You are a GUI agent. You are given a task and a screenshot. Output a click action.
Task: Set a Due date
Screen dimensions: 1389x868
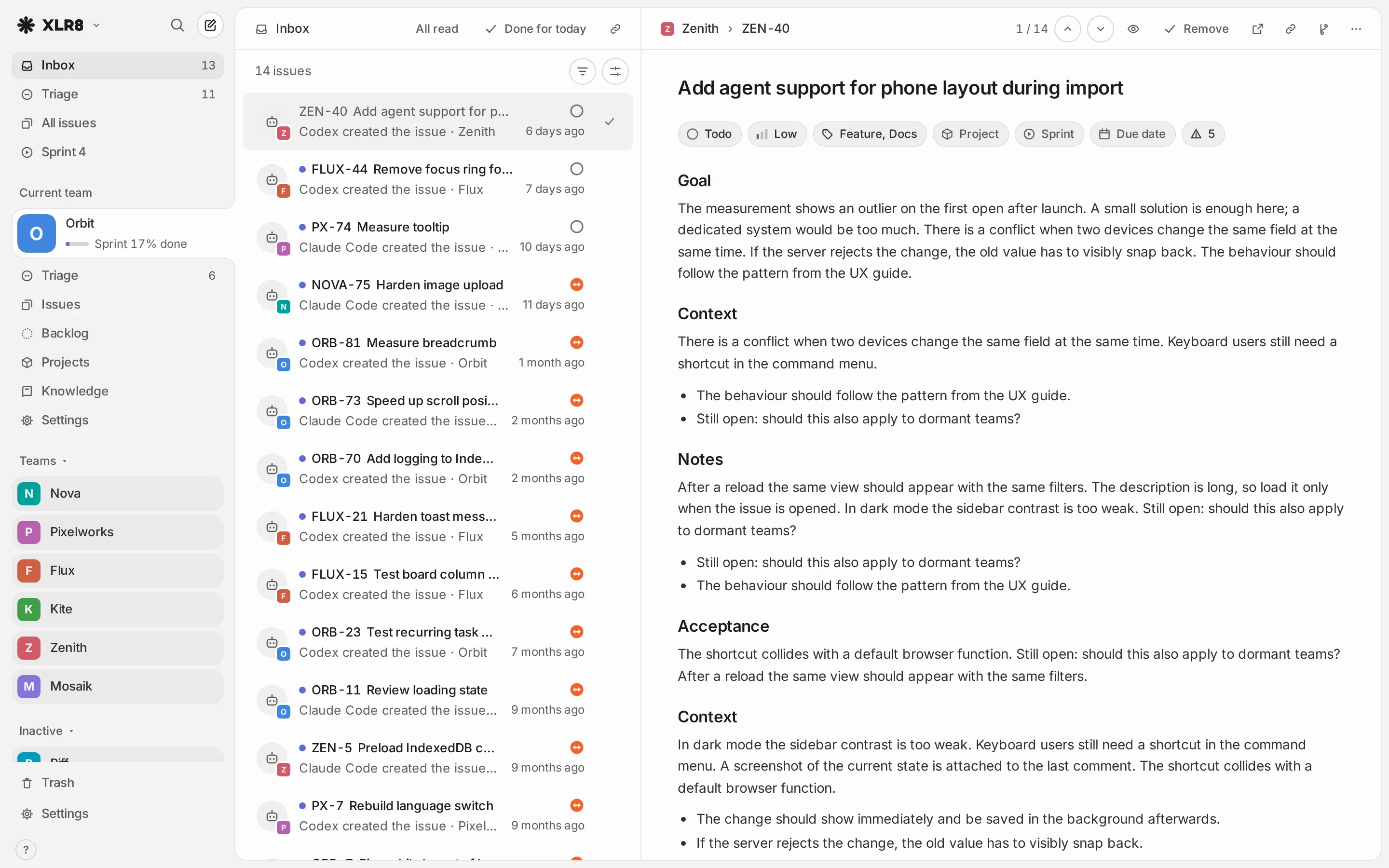1132,134
